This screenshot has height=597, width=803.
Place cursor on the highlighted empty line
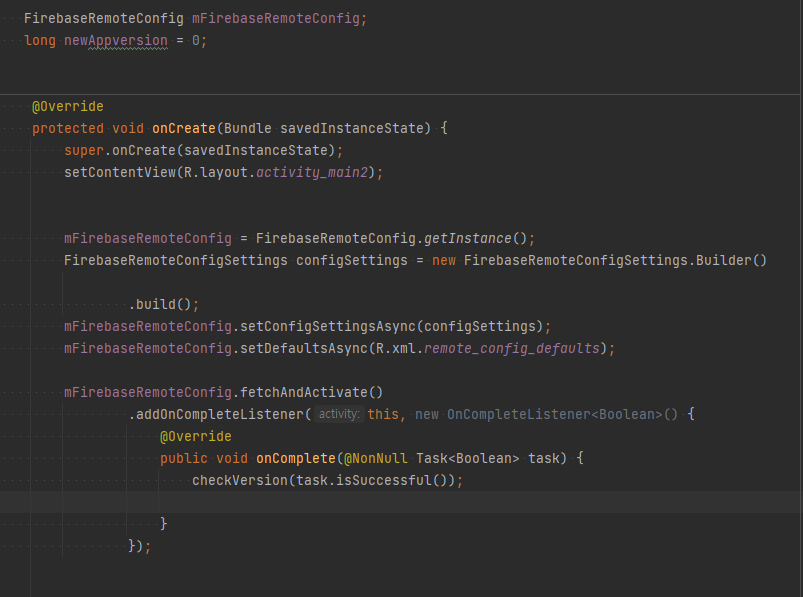(x=402, y=502)
